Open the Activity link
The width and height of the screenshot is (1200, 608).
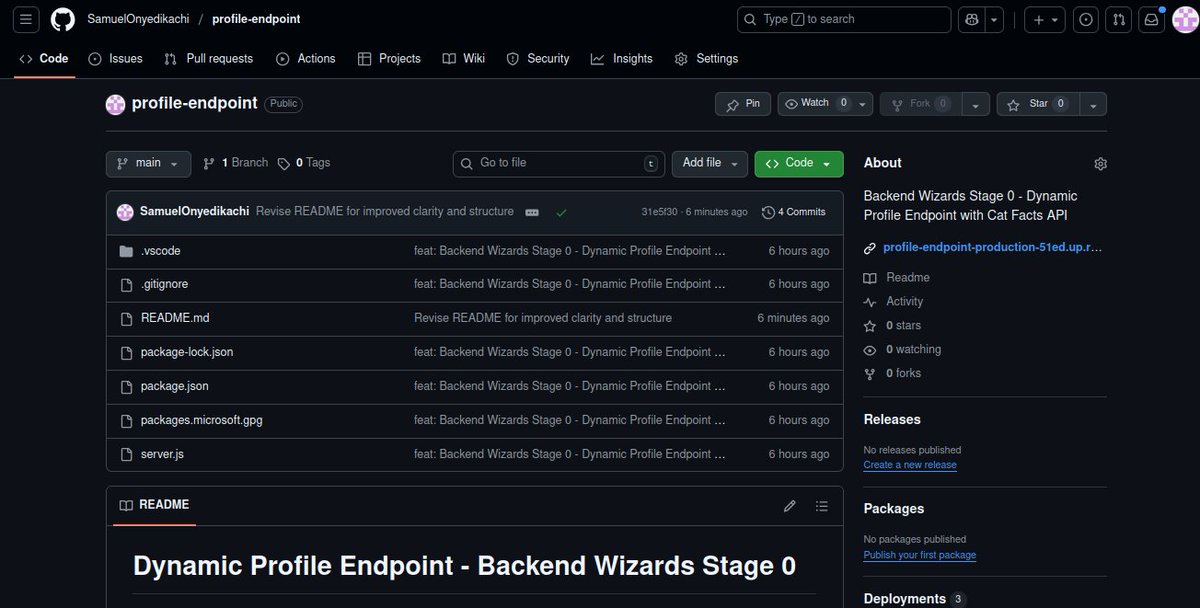[894, 301]
